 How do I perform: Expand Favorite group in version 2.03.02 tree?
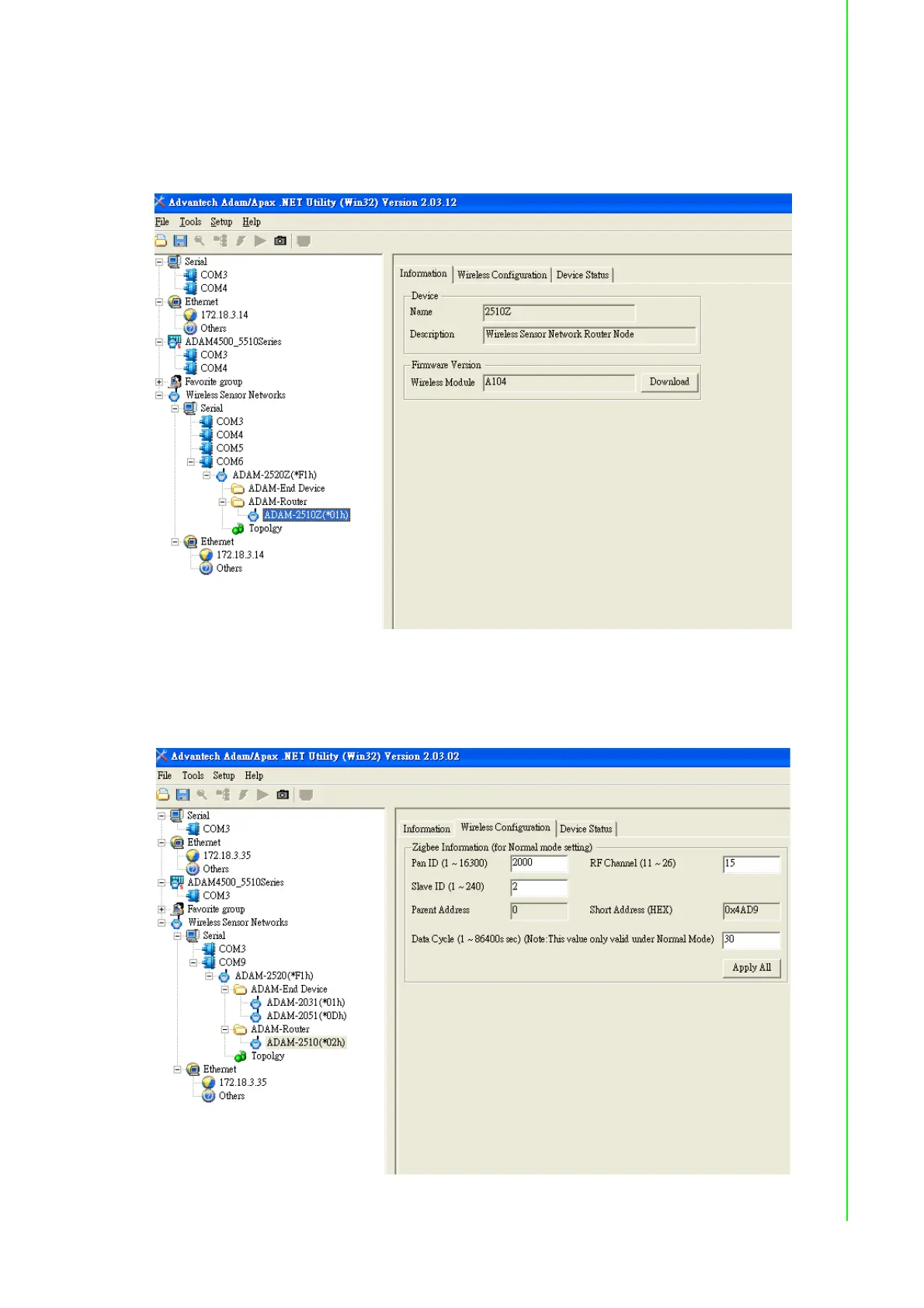[162, 910]
